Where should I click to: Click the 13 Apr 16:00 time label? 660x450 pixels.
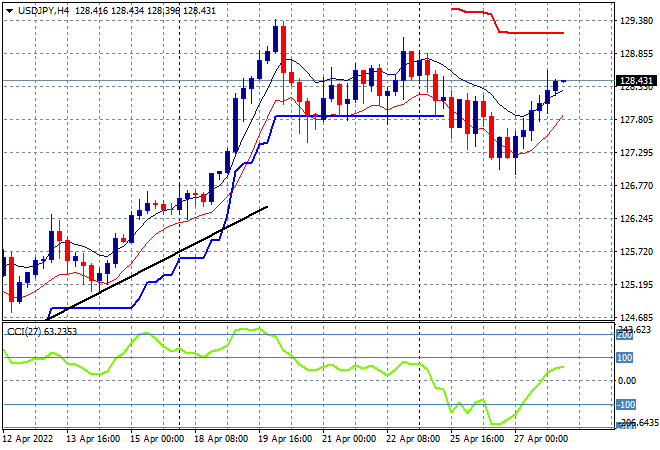[93, 439]
